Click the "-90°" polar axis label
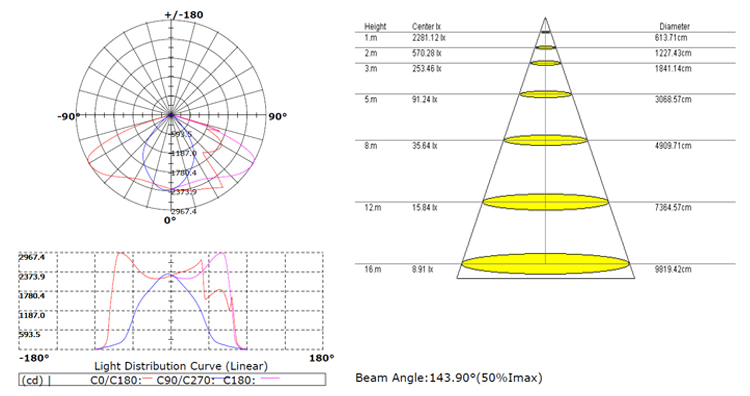 coord(68,117)
